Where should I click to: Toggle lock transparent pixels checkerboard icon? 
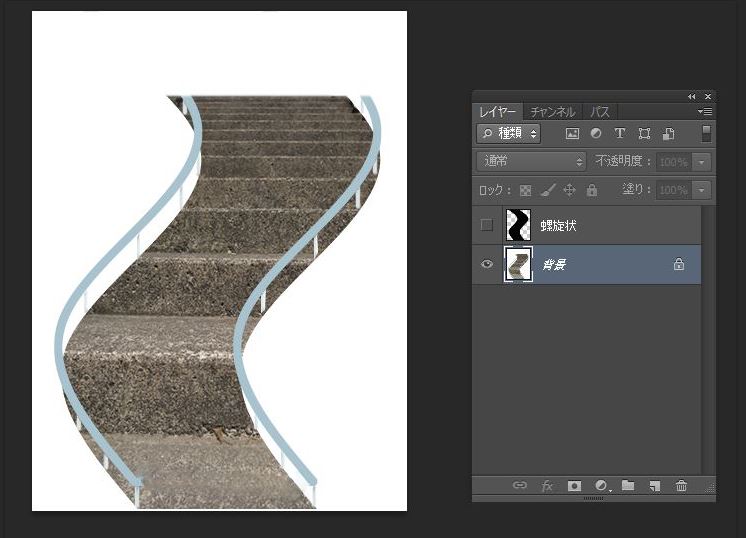point(525,190)
